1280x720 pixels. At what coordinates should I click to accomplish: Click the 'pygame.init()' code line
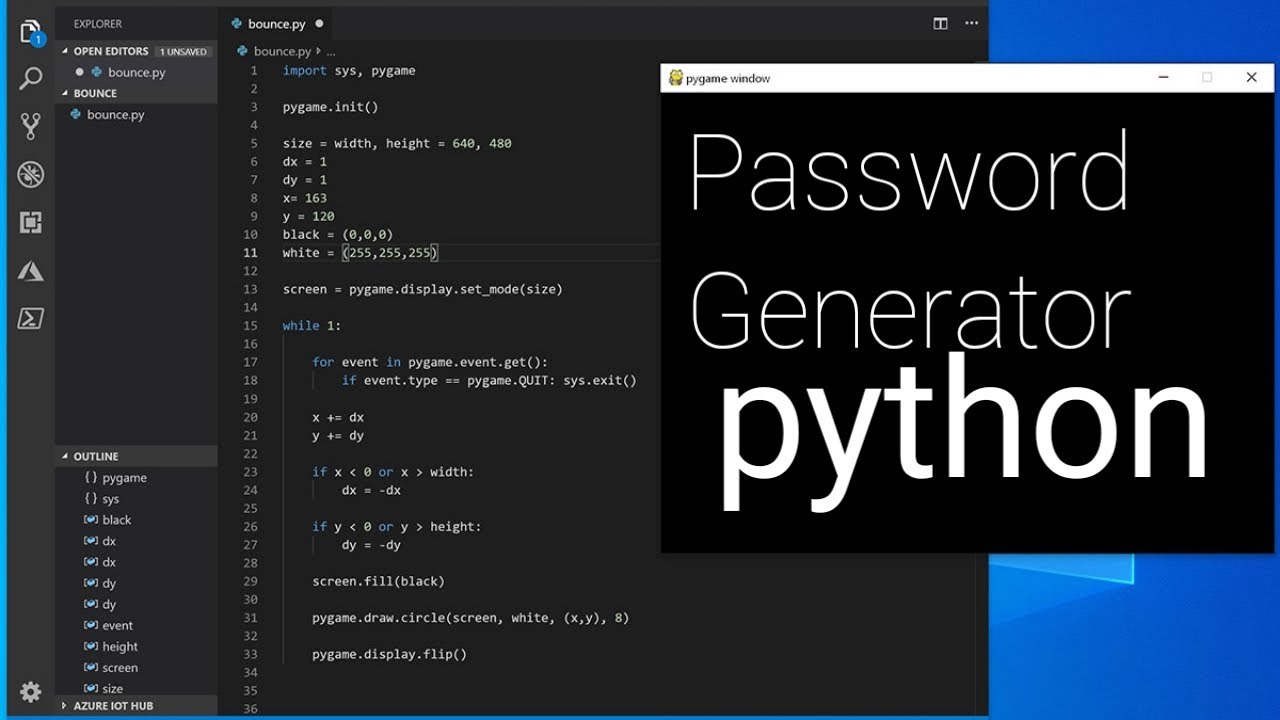(331, 107)
